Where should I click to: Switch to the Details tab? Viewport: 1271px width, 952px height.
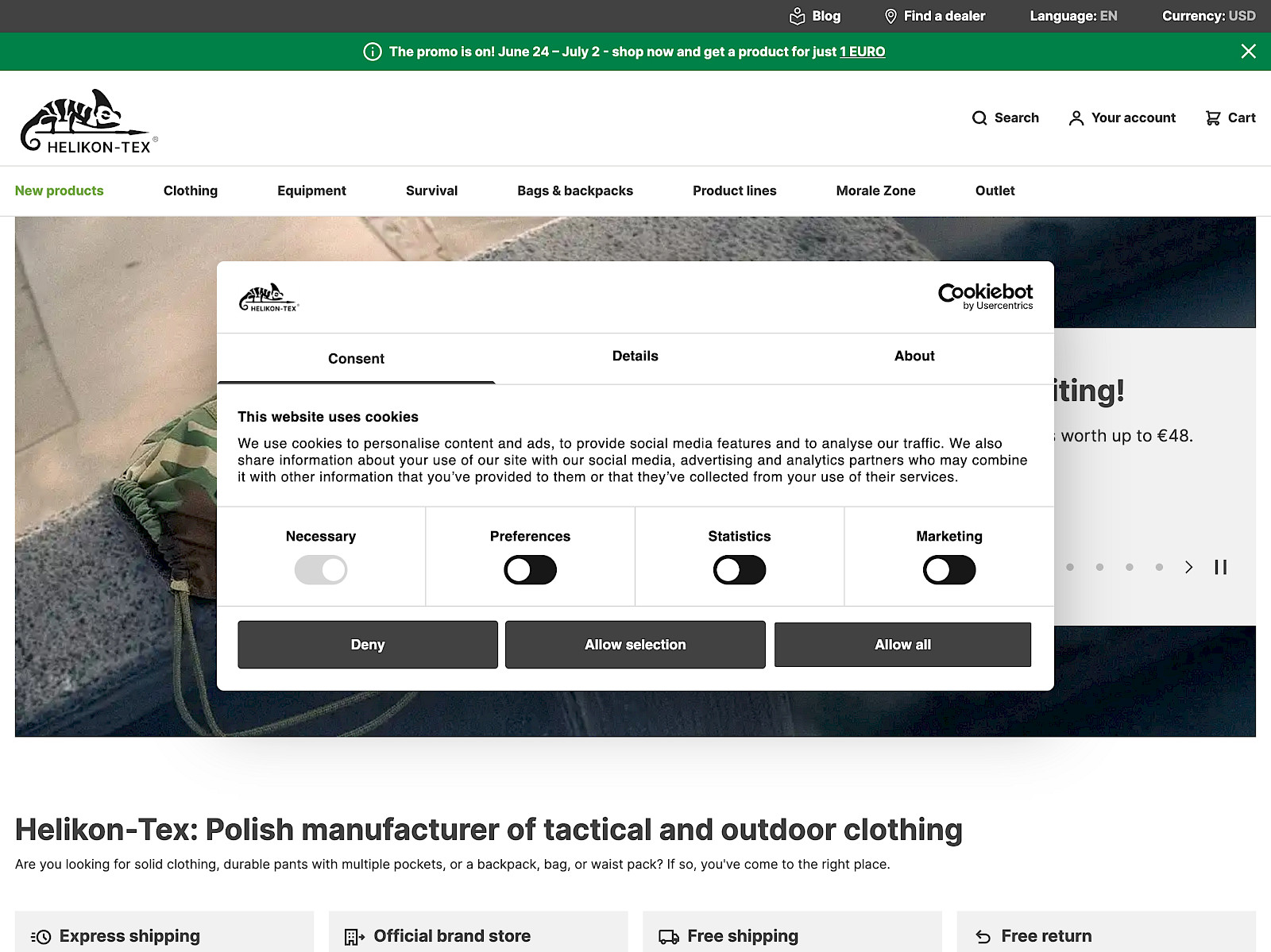(x=635, y=357)
